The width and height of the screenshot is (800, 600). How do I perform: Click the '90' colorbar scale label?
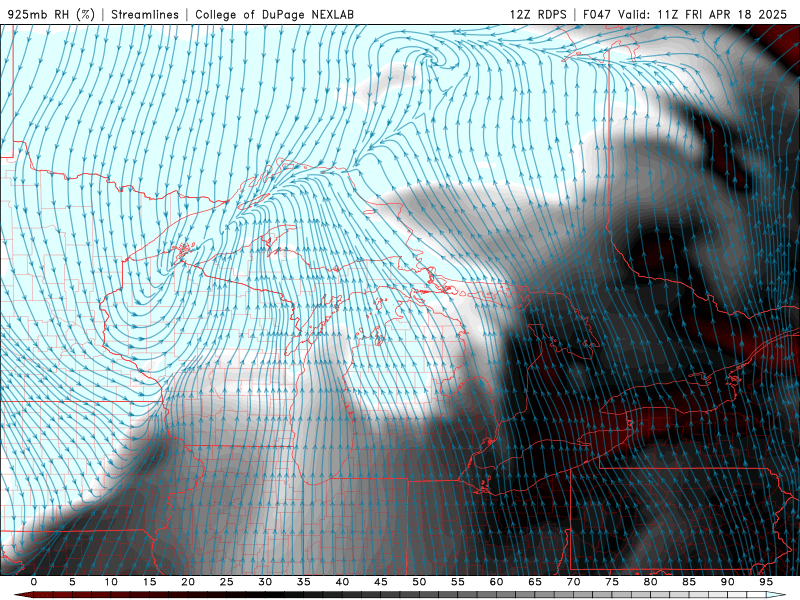728,582
